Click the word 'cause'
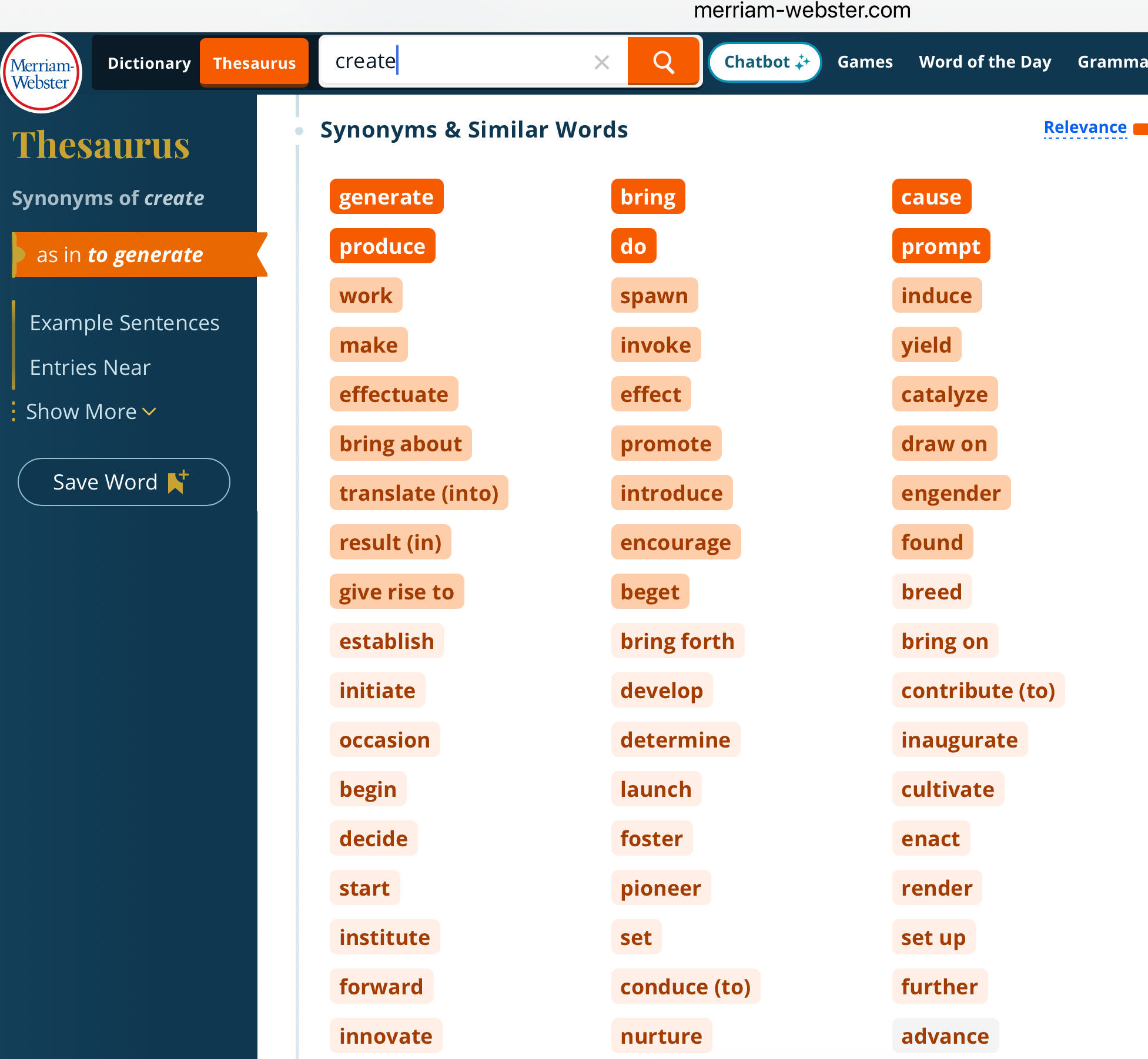 [932, 196]
